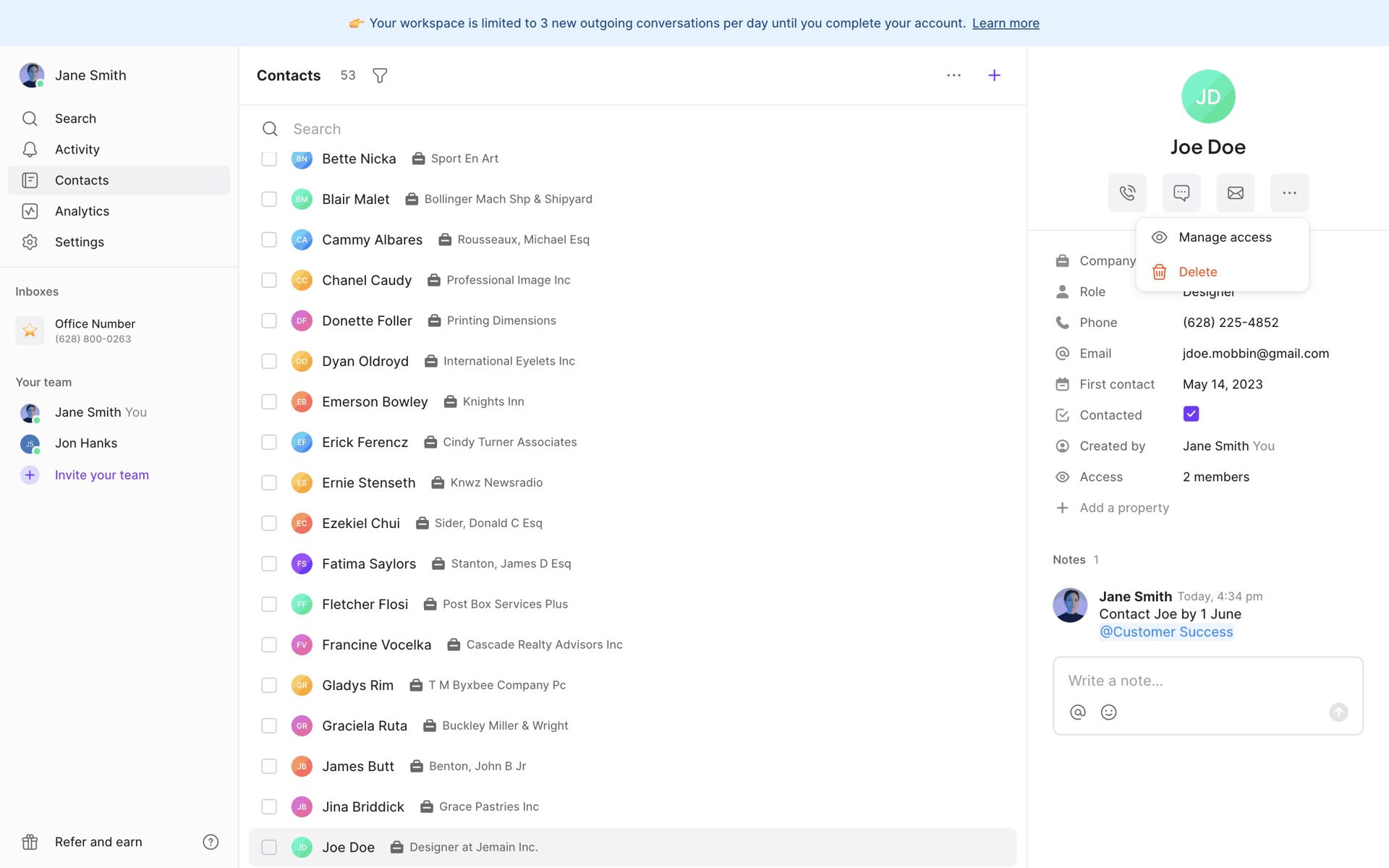The height and width of the screenshot is (868, 1389).
Task: Open the Ezekiel Chui contact row
Action: click(633, 523)
